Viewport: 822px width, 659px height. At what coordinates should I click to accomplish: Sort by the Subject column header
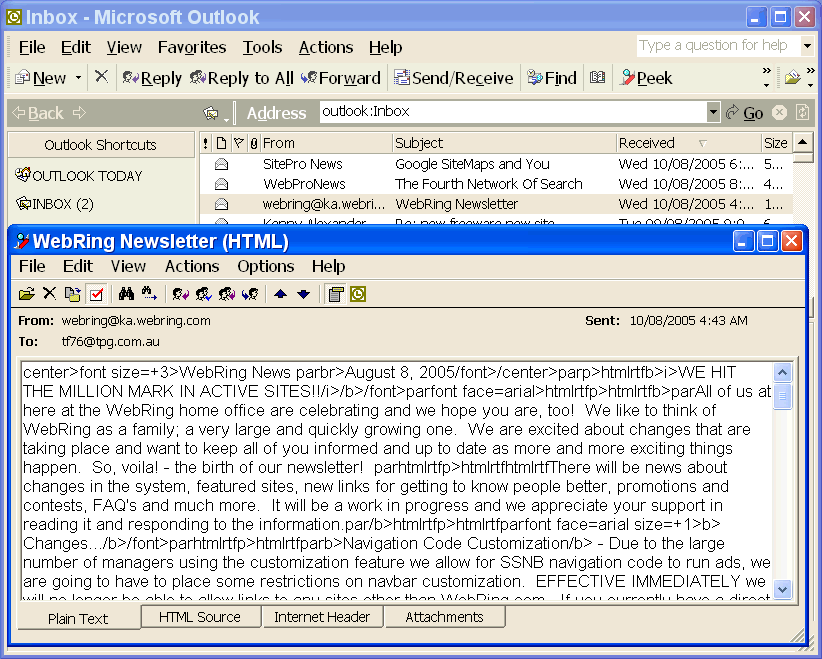pyautogui.click(x=503, y=143)
